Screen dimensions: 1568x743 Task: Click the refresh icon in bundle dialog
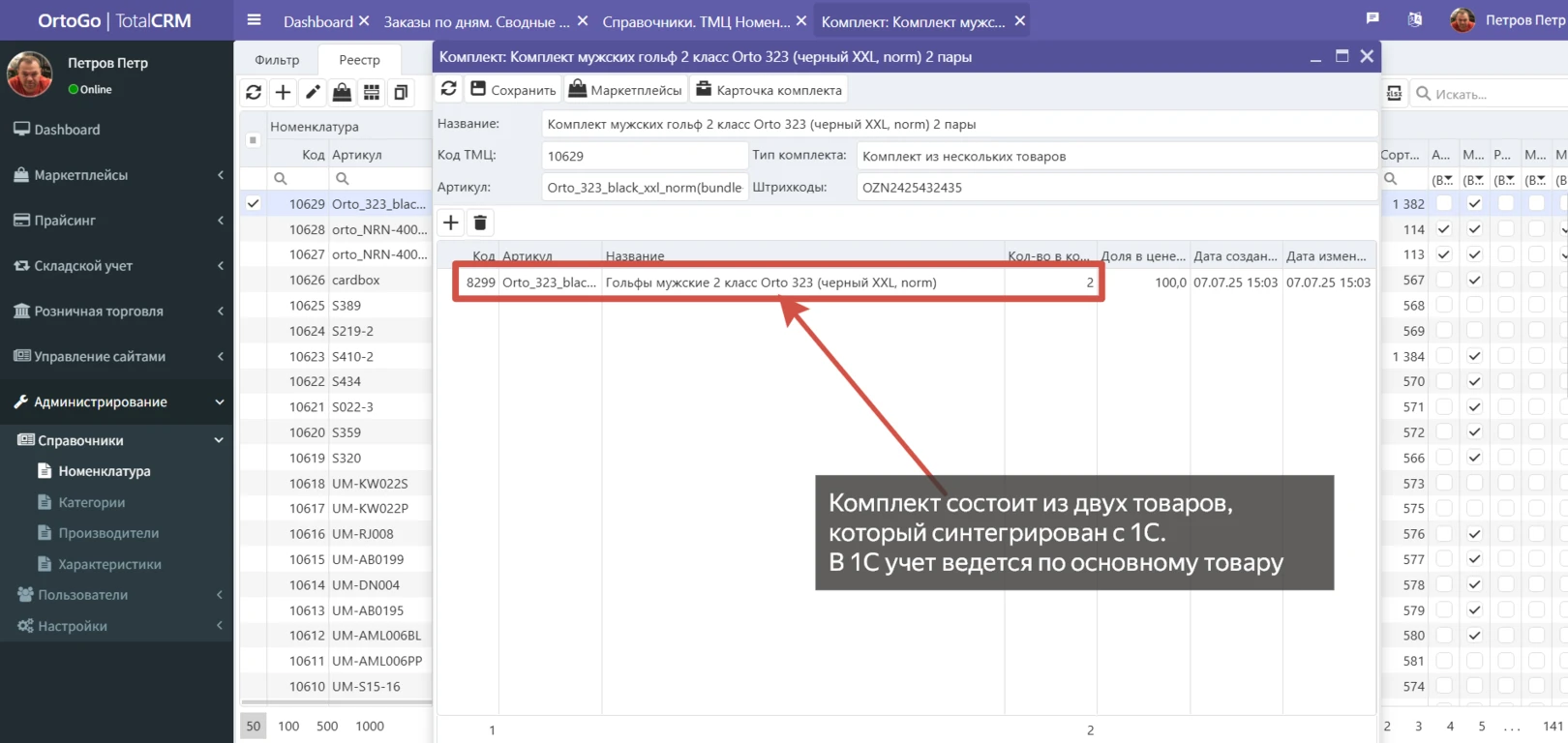click(x=449, y=90)
